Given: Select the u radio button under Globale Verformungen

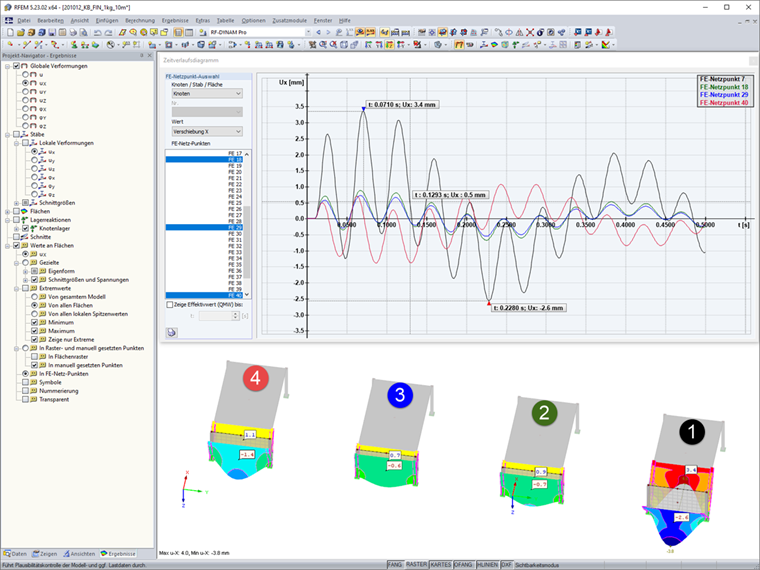Looking at the screenshot, I should click(25, 75).
